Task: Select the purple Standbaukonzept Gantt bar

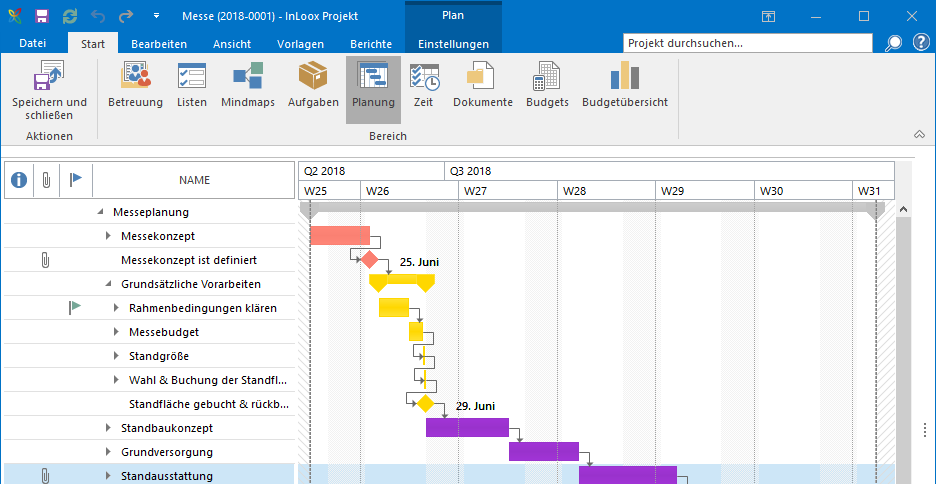Action: (x=467, y=427)
